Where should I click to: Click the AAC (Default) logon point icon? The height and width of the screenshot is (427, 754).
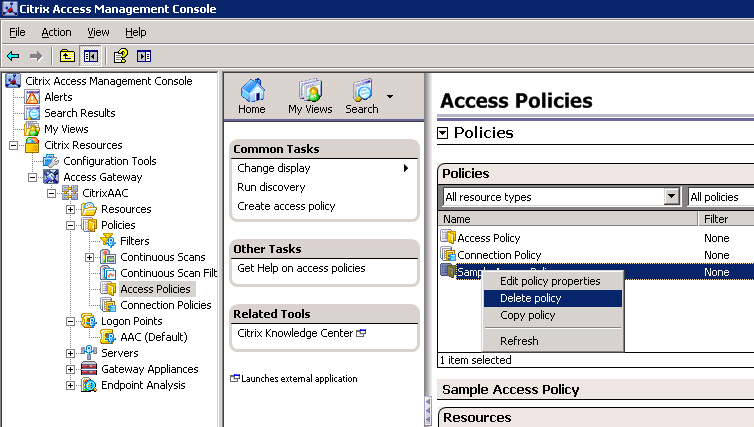point(108,337)
